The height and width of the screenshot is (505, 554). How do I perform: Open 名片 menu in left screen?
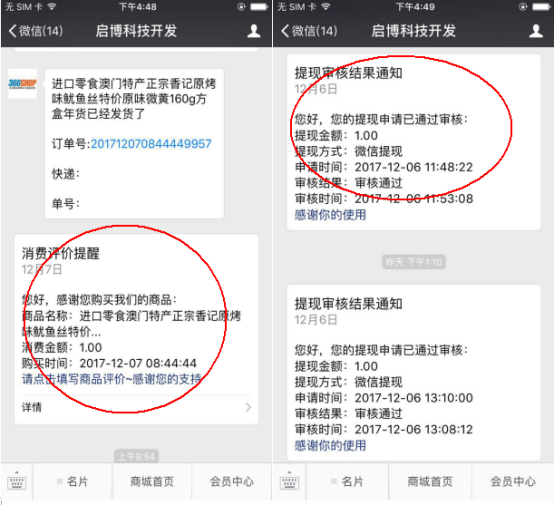(72, 482)
